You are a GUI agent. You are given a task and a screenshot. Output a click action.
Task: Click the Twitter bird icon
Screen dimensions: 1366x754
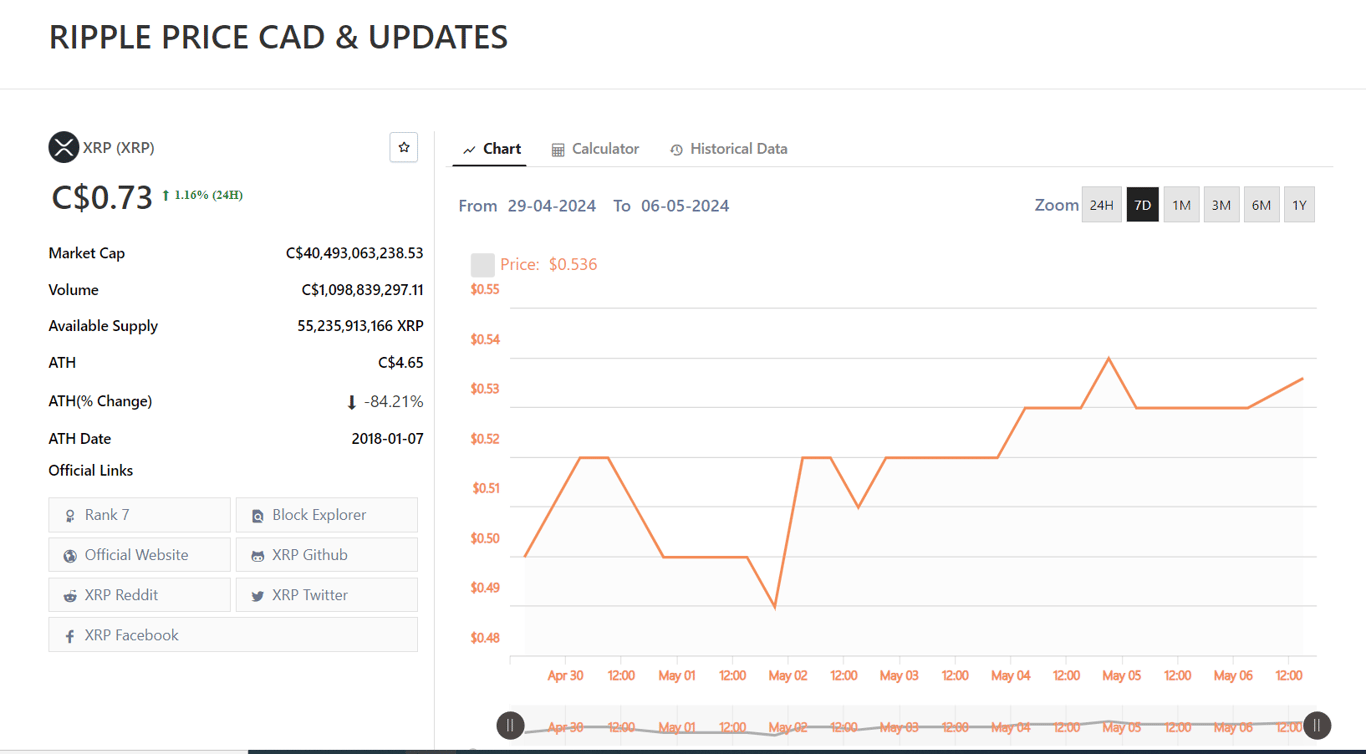(257, 596)
